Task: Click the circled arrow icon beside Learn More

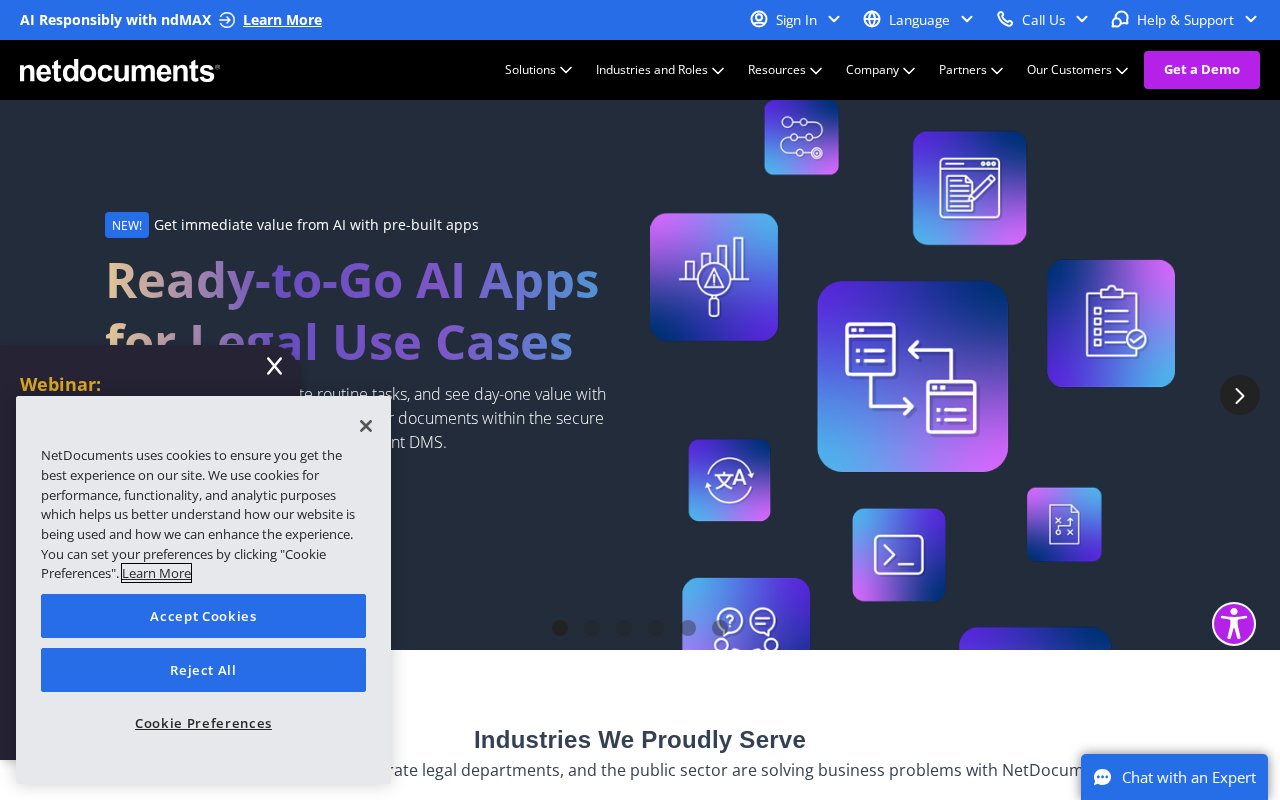Action: coord(227,20)
